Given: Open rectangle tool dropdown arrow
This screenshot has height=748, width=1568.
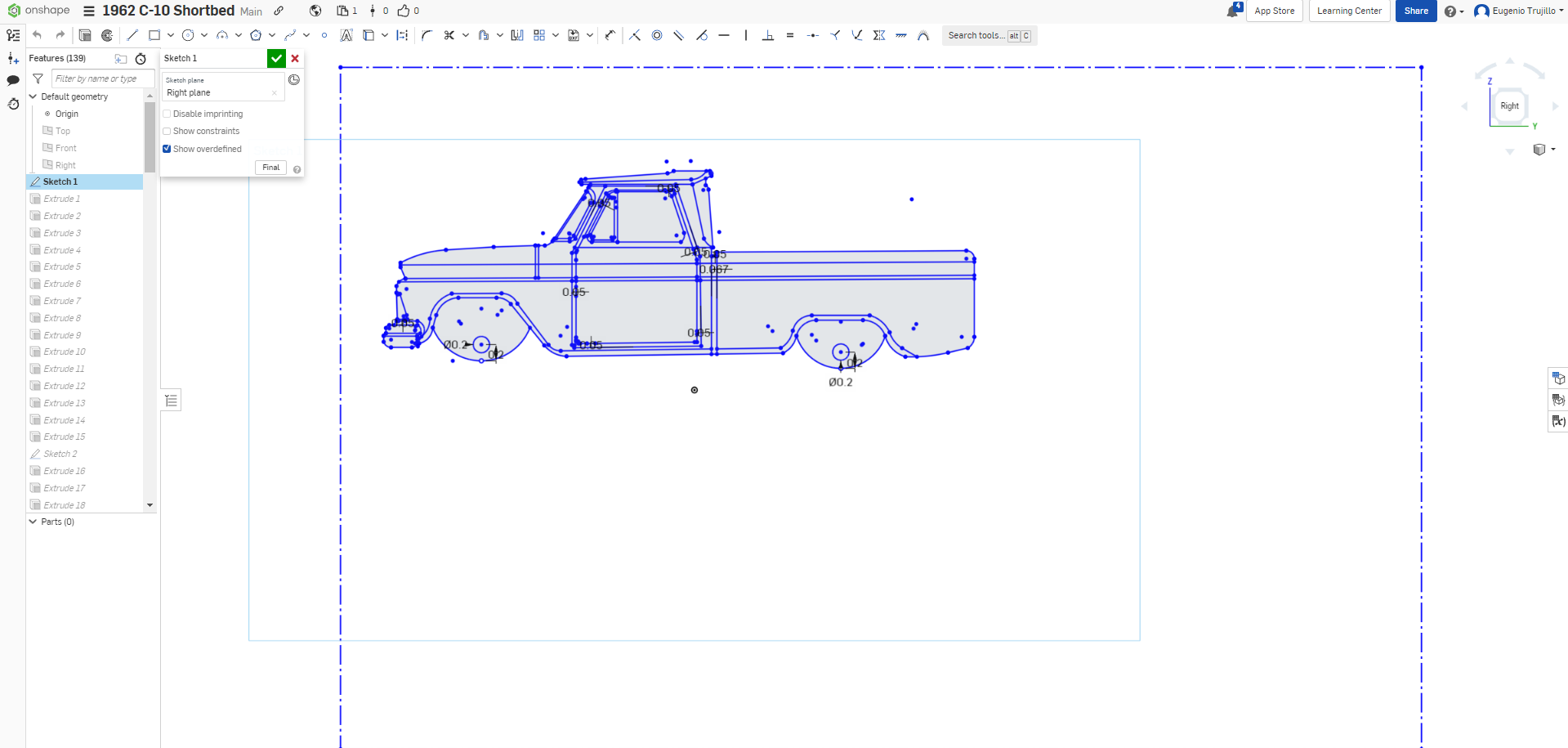Looking at the screenshot, I should click(170, 35).
